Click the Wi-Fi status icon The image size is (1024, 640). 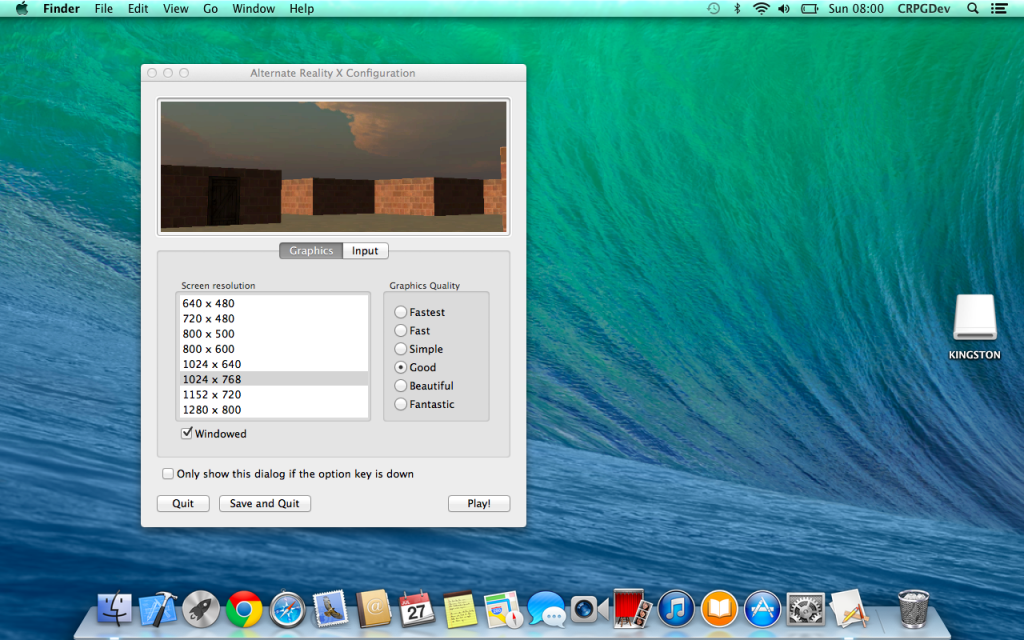coord(761,8)
